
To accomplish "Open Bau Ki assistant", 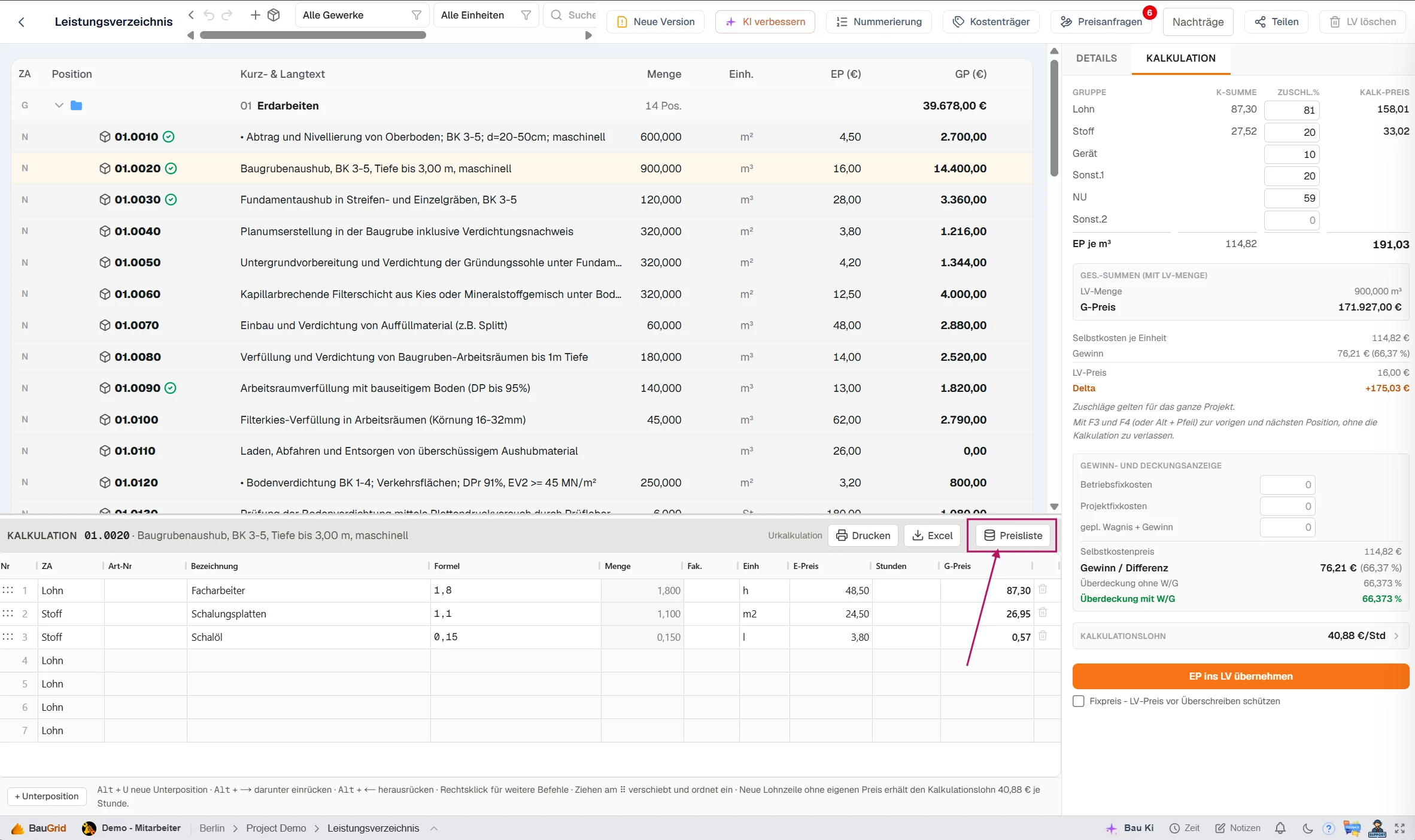I will point(1130,828).
